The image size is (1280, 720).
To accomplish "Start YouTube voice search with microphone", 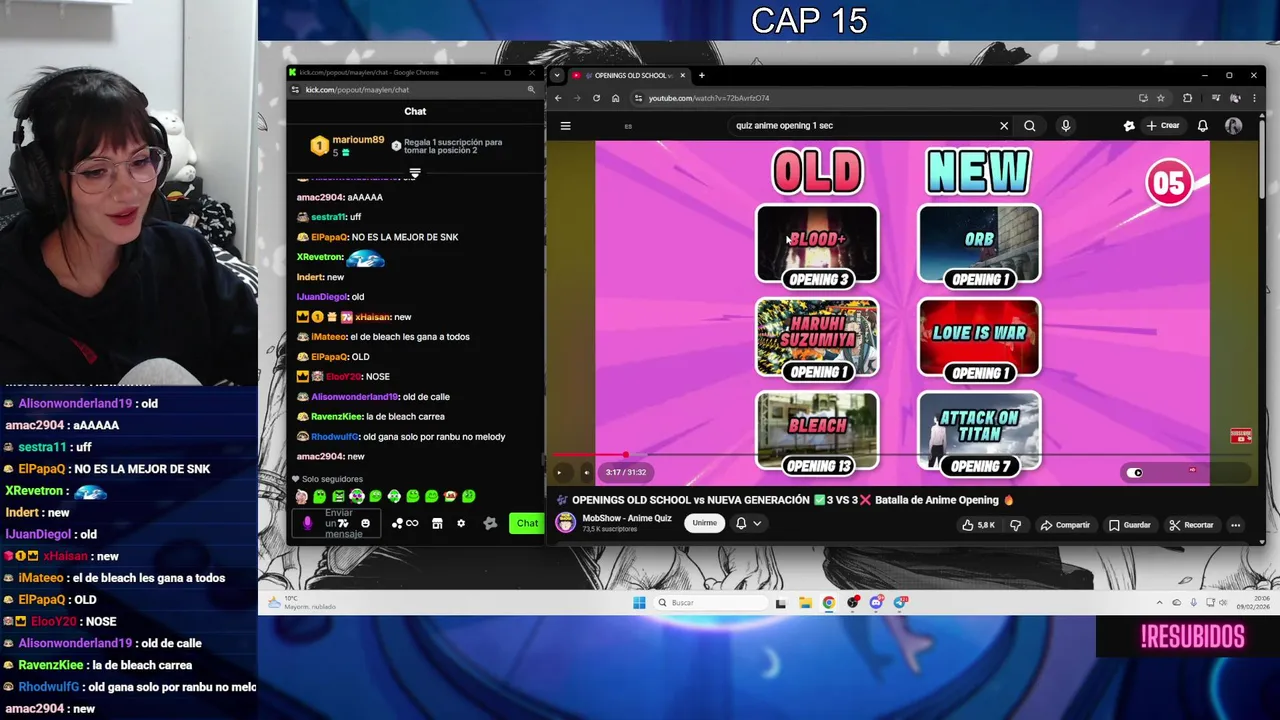I will 1065,126.
